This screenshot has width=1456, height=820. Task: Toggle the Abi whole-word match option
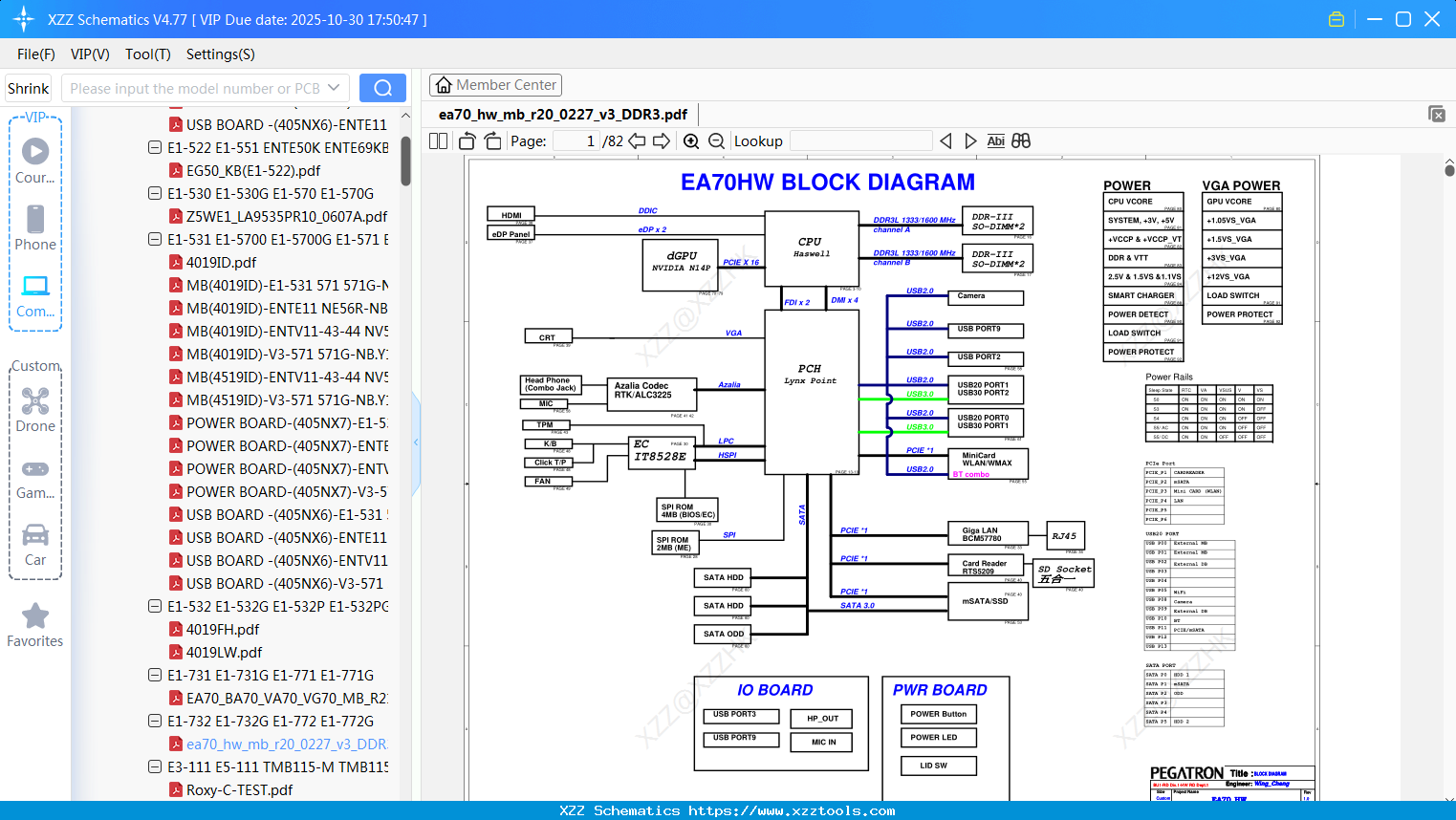(x=996, y=140)
